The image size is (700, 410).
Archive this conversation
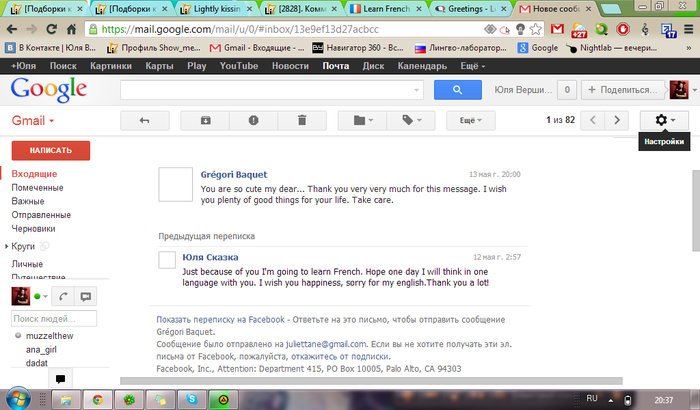(205, 120)
